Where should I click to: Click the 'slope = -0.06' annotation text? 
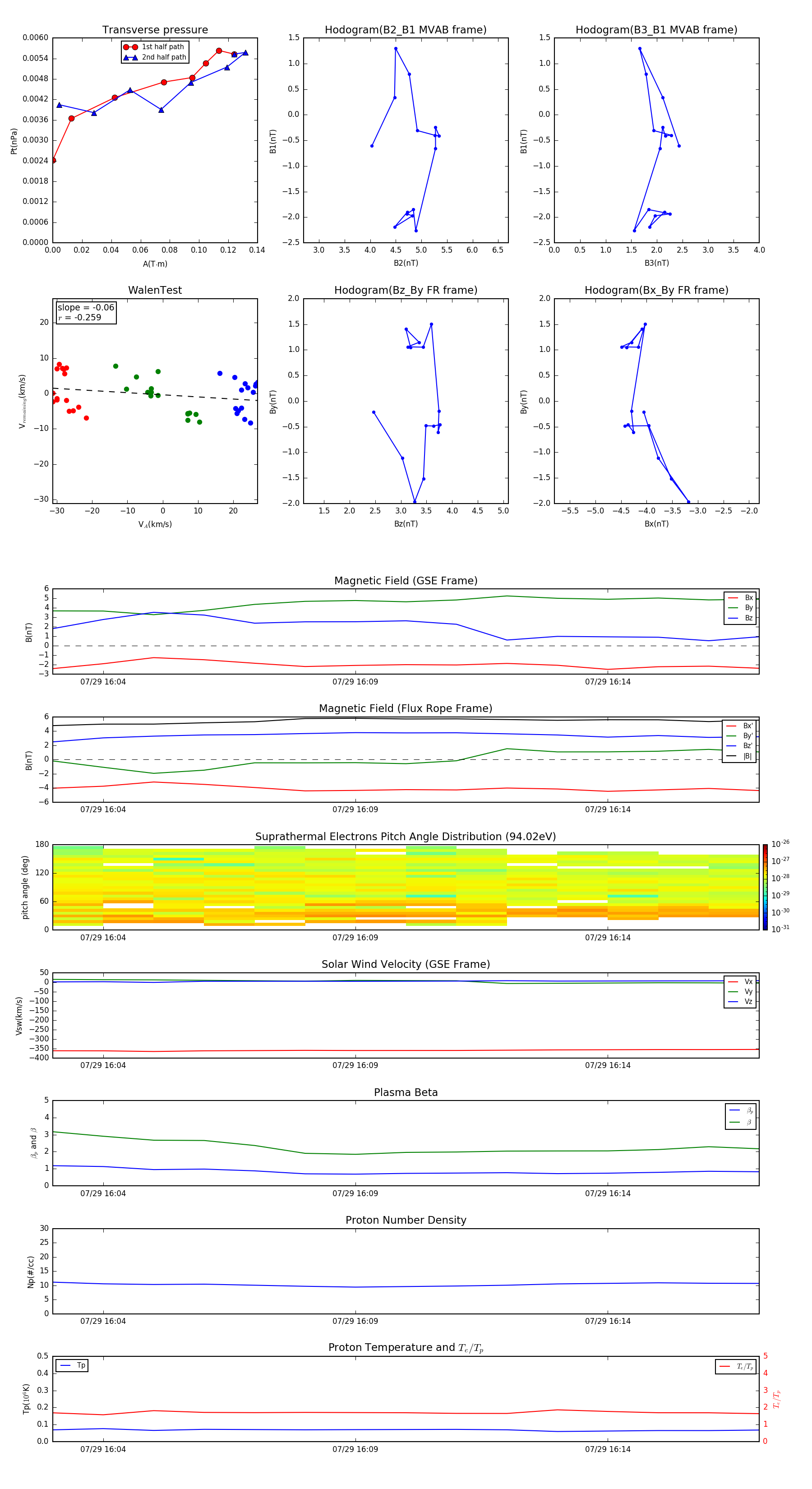(x=86, y=308)
